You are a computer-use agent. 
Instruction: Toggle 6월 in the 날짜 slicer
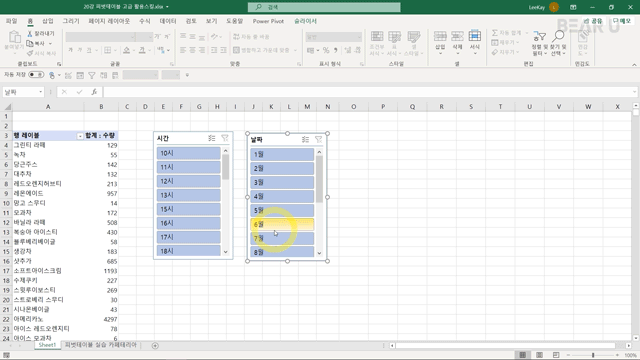(x=282, y=224)
